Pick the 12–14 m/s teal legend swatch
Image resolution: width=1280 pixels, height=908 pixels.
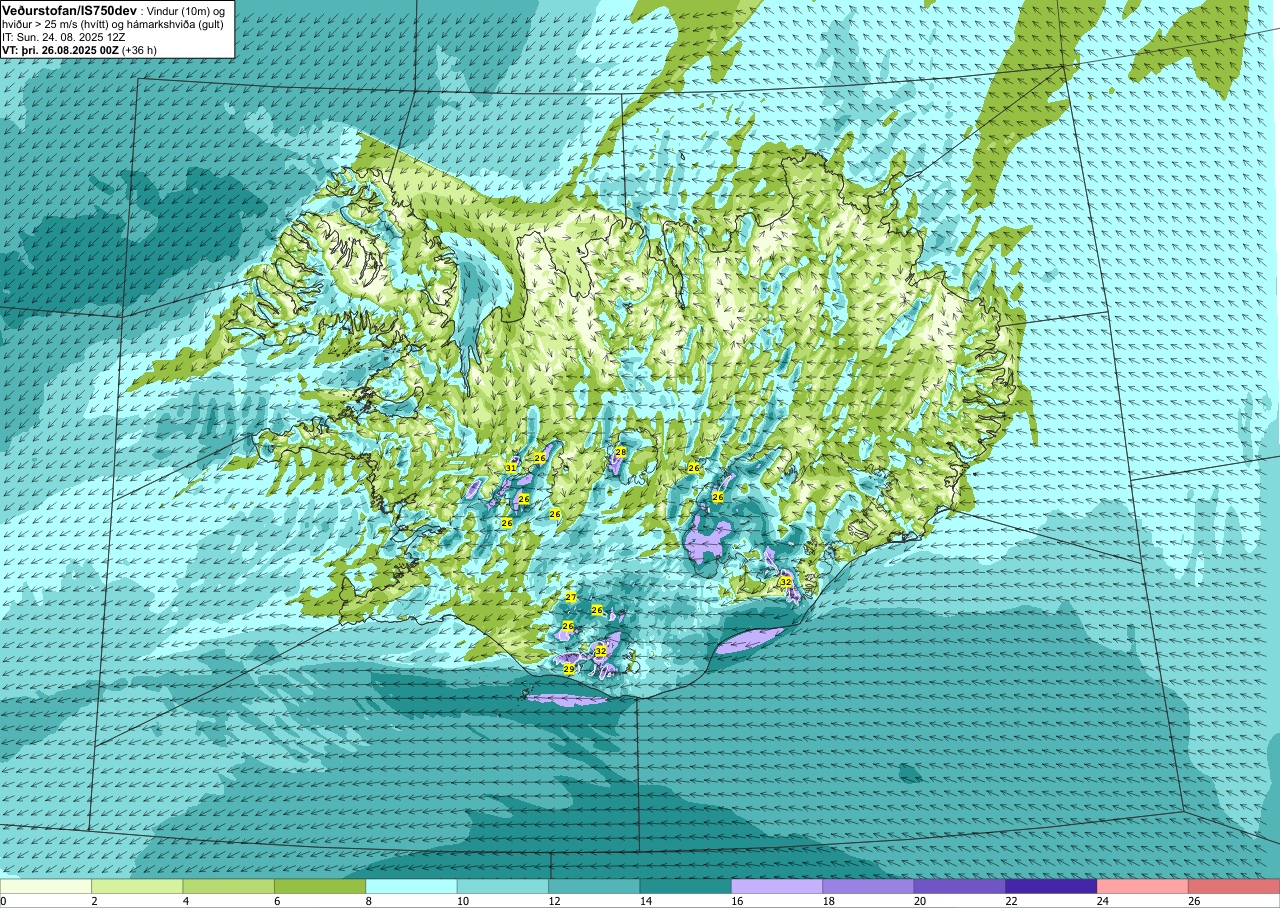pyautogui.click(x=594, y=887)
